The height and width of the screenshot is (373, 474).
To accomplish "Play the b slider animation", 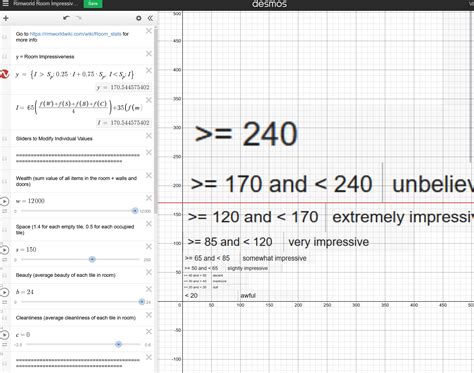I will [4, 292].
